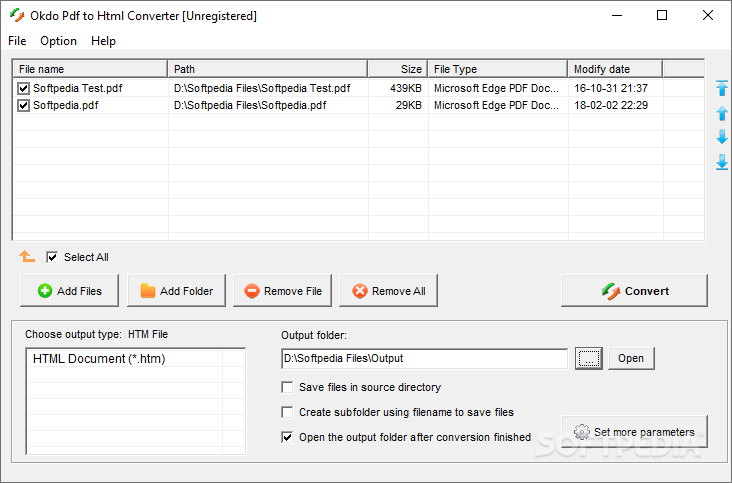Open the output folder with Open button
The width and height of the screenshot is (732, 483).
tap(631, 358)
